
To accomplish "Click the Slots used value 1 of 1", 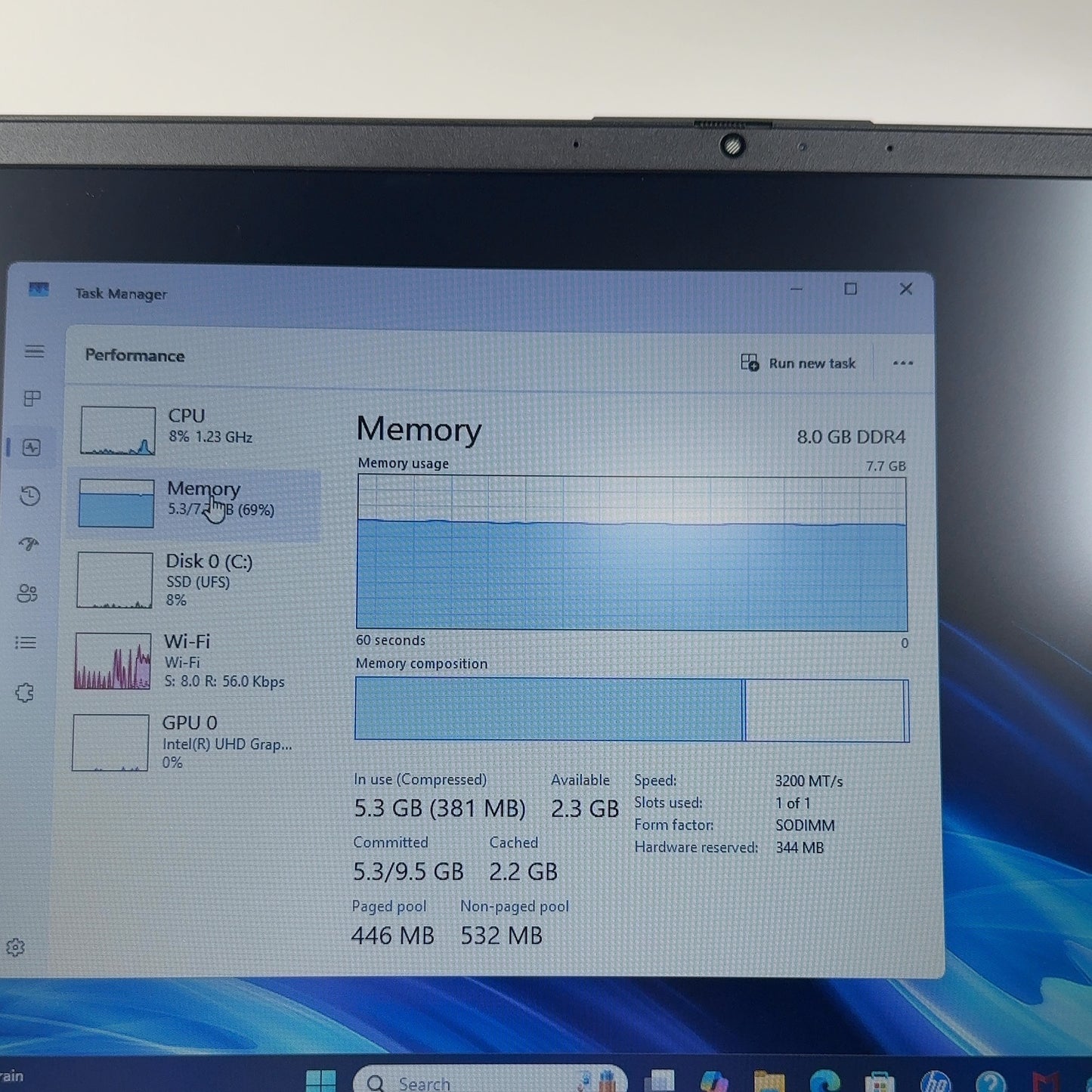I will coord(793,803).
